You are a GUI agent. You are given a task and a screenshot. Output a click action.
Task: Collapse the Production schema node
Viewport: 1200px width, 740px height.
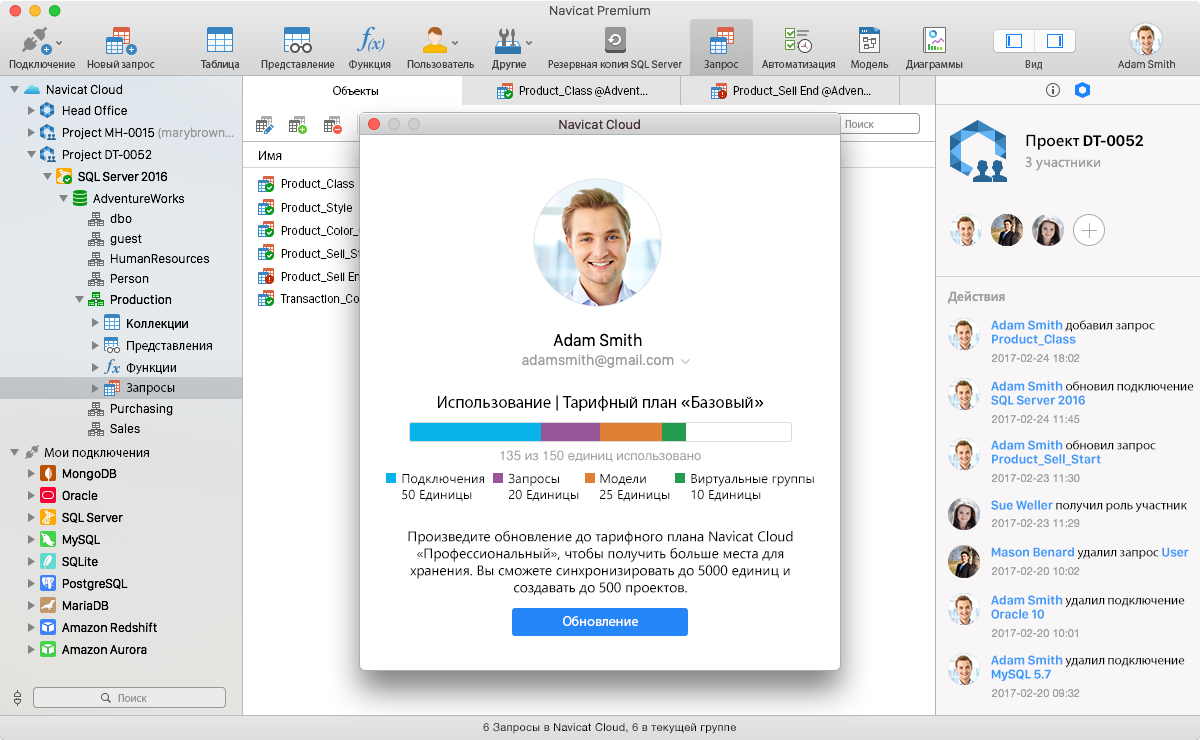pyautogui.click(x=79, y=300)
